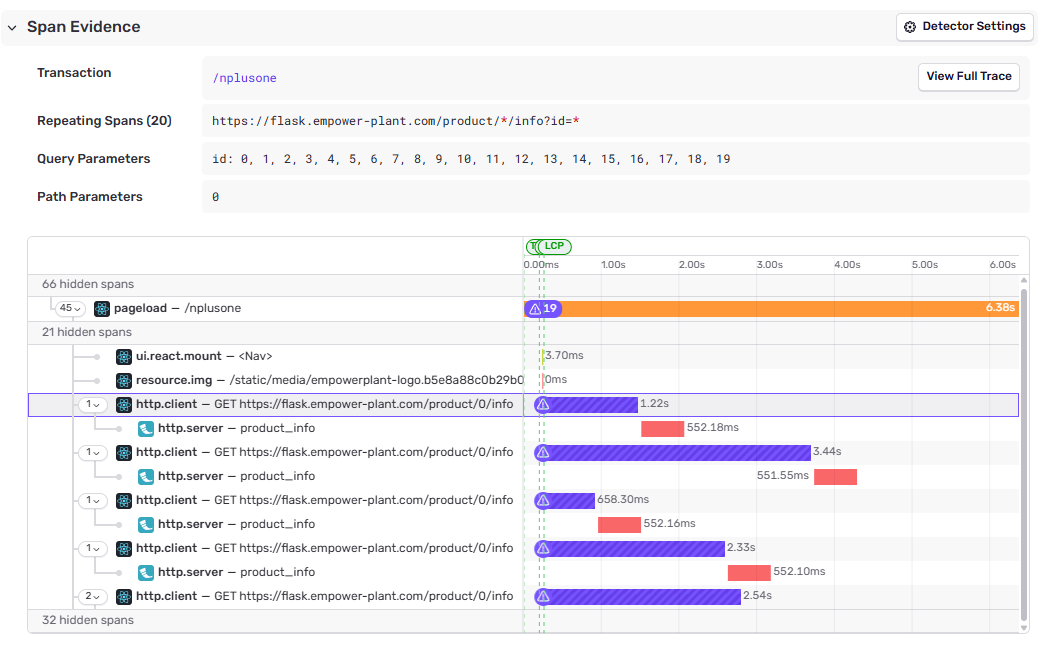This screenshot has height=647, width=1045.
Task: Click the LCP marker badge
Action: (554, 246)
